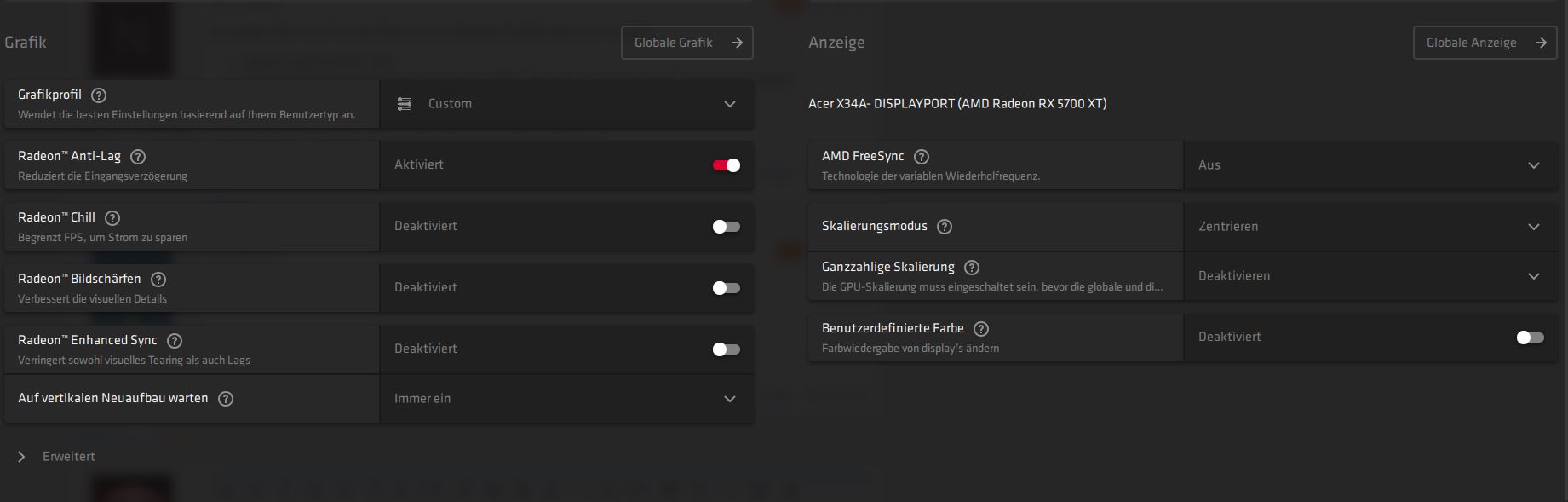Enable Radeon Enhanced Sync switch
1568x502 pixels.
pyautogui.click(x=727, y=349)
